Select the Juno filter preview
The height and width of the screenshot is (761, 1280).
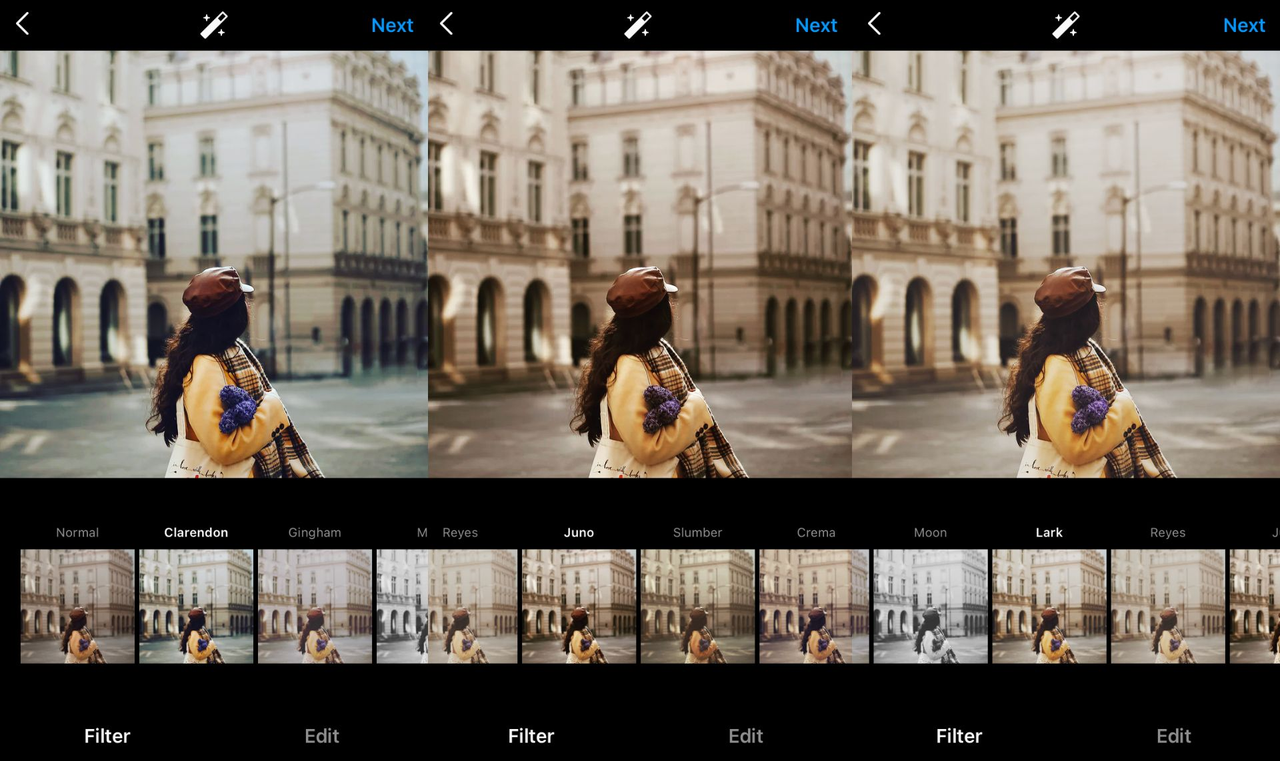click(x=579, y=605)
